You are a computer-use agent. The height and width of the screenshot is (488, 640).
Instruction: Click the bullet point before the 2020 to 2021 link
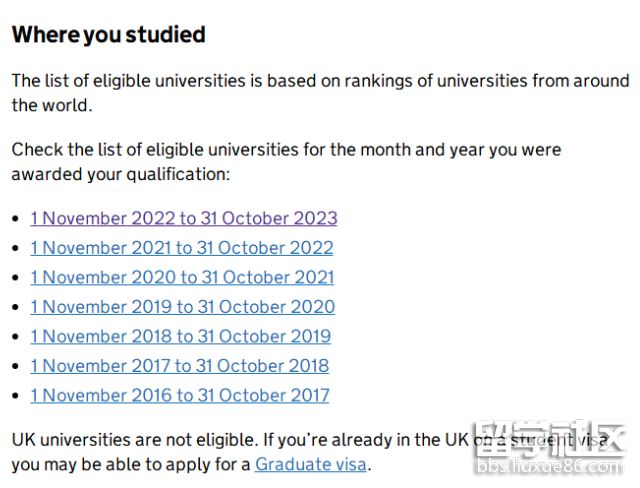pos(16,278)
